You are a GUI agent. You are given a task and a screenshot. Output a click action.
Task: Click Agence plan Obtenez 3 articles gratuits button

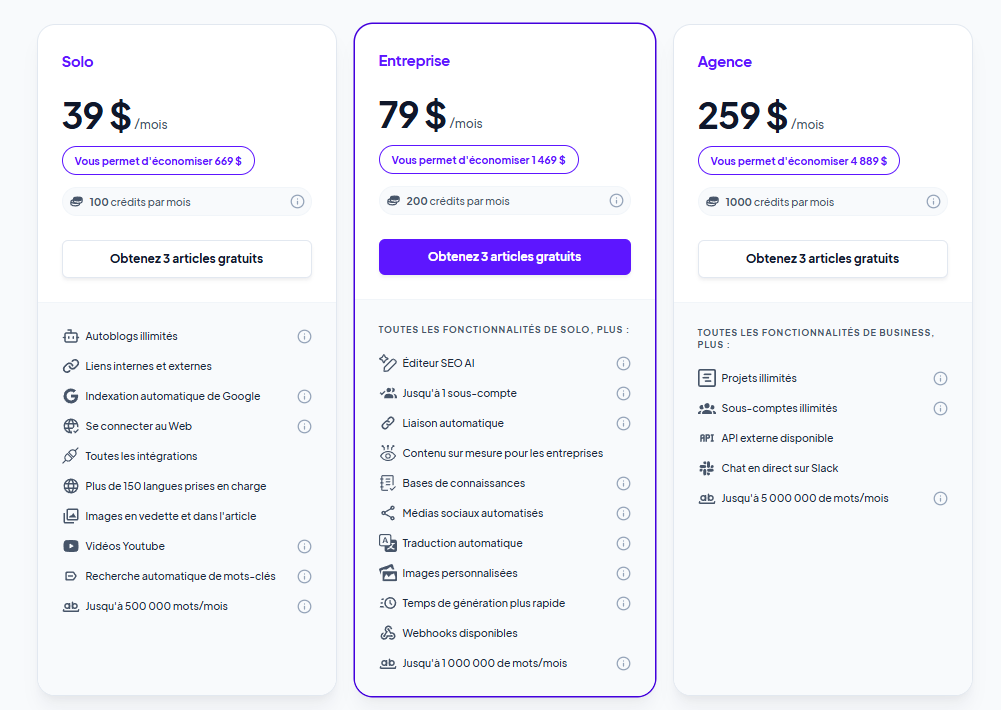[823, 259]
